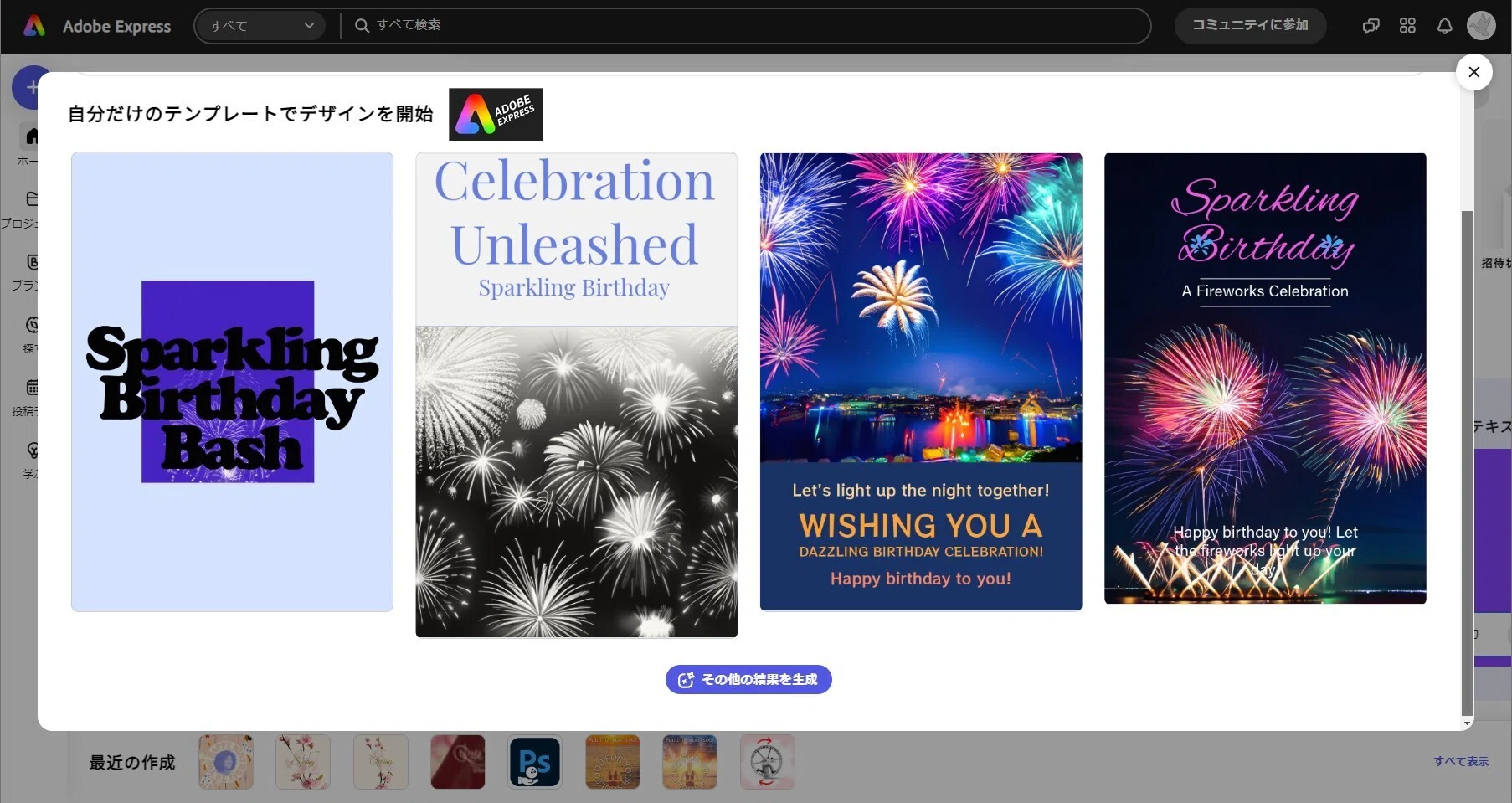Select the Celebration Unleashed template
The width and height of the screenshot is (1512, 803).
coord(577,394)
